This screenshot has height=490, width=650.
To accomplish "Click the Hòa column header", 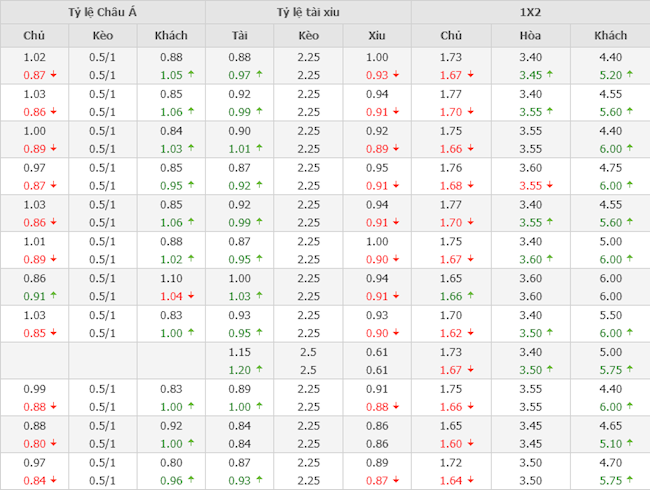I will click(x=530, y=35).
